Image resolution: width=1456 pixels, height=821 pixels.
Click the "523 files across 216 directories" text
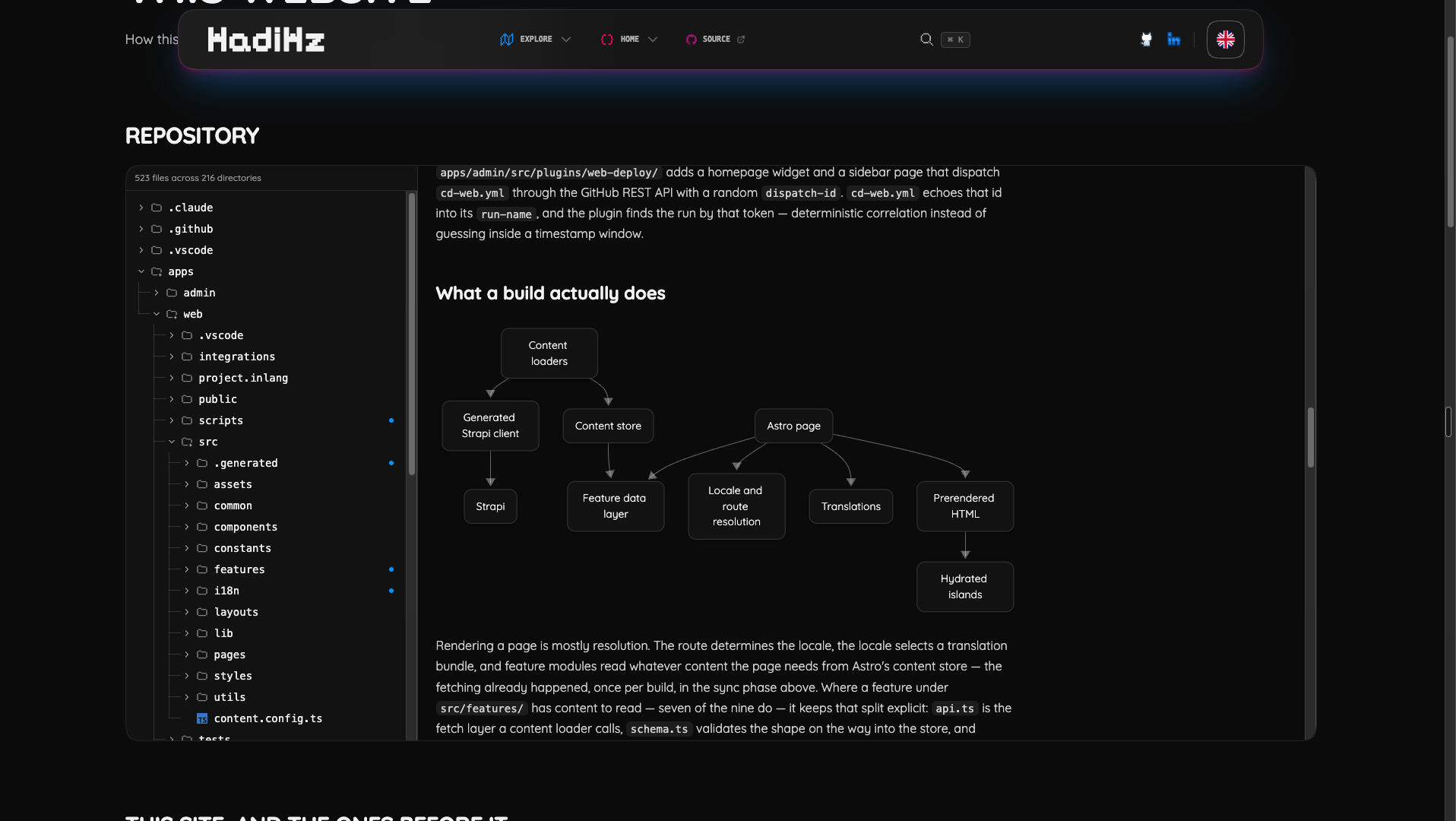click(x=198, y=178)
